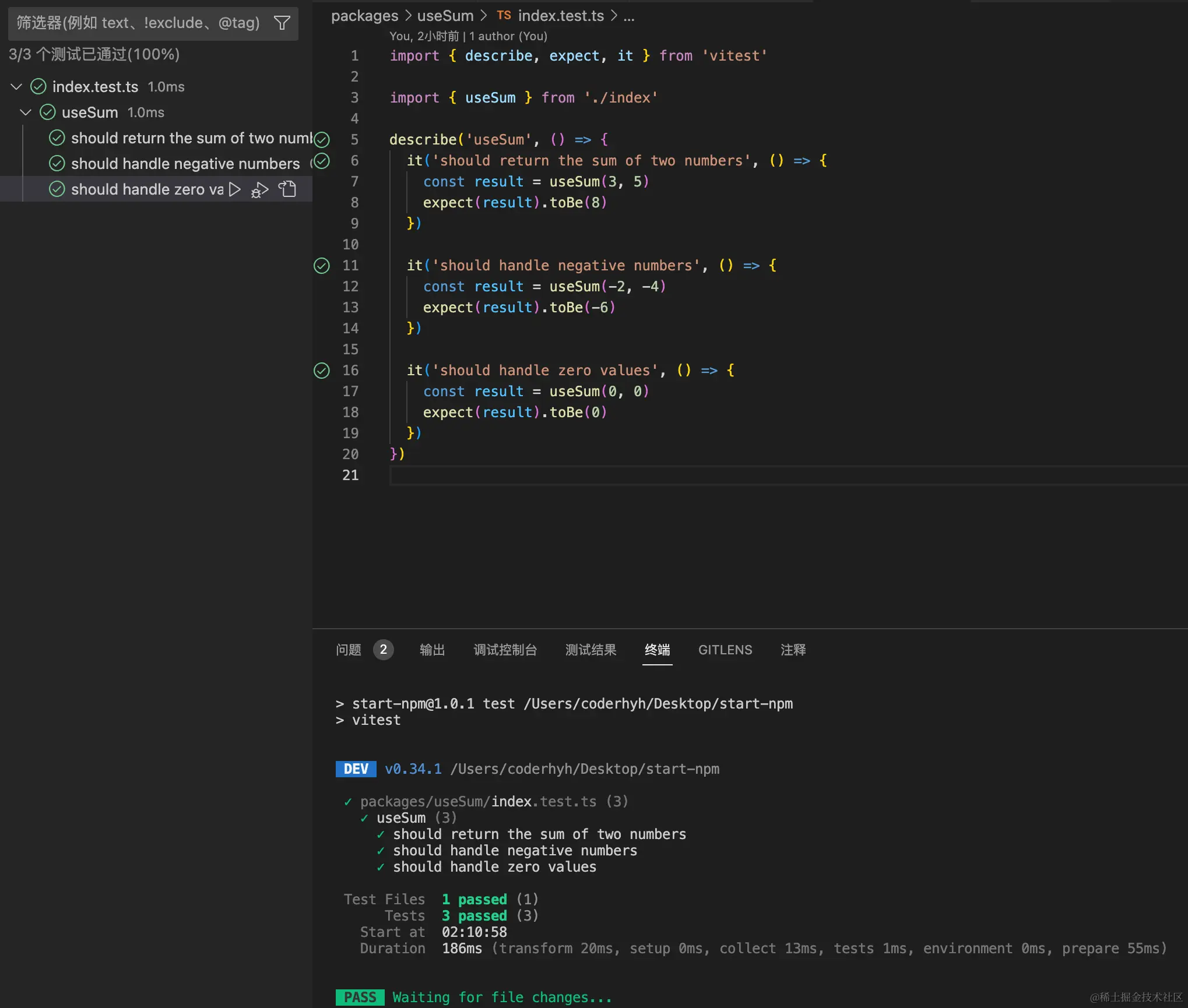Click 'Waiting for file changes...' terminal text
1188x1008 pixels.
click(x=502, y=998)
